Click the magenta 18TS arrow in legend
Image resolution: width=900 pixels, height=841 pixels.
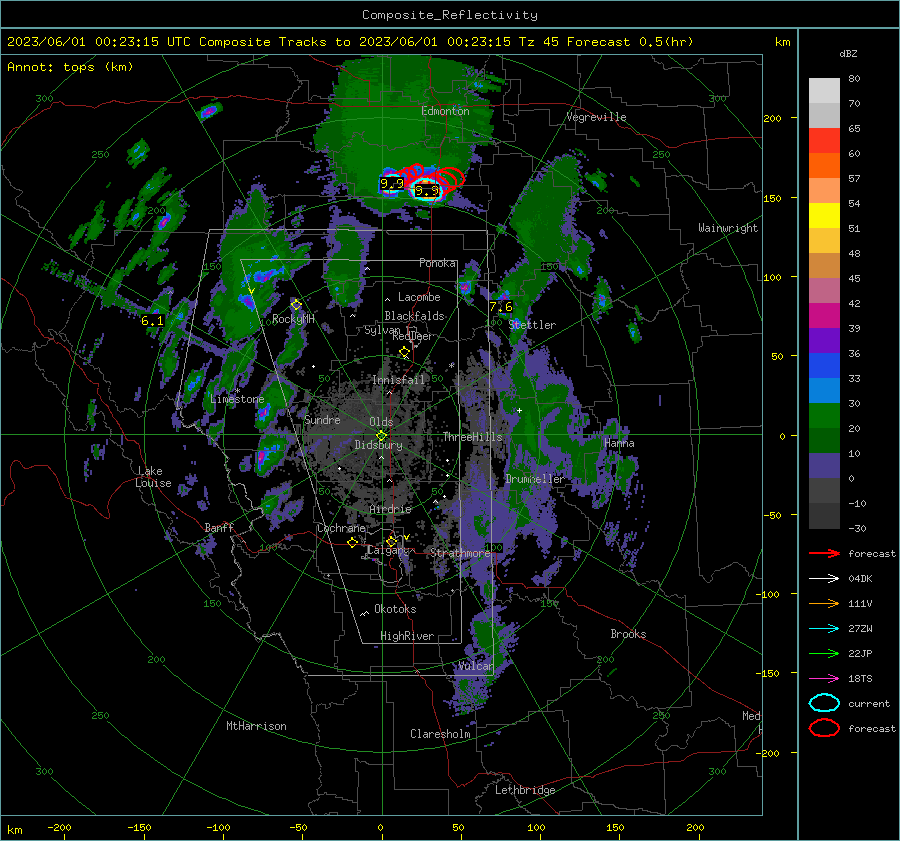click(824, 679)
